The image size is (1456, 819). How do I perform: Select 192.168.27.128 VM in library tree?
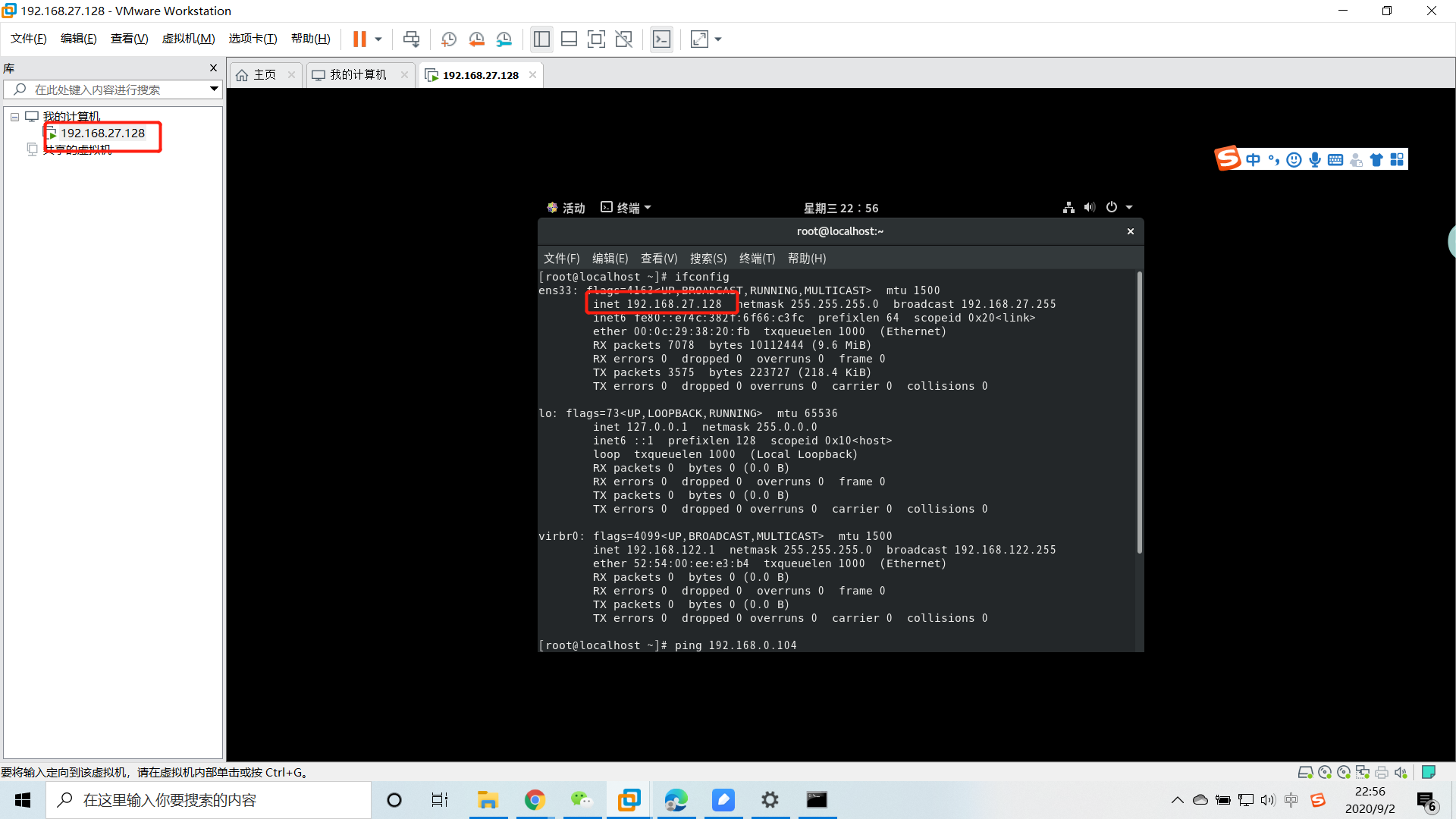102,133
